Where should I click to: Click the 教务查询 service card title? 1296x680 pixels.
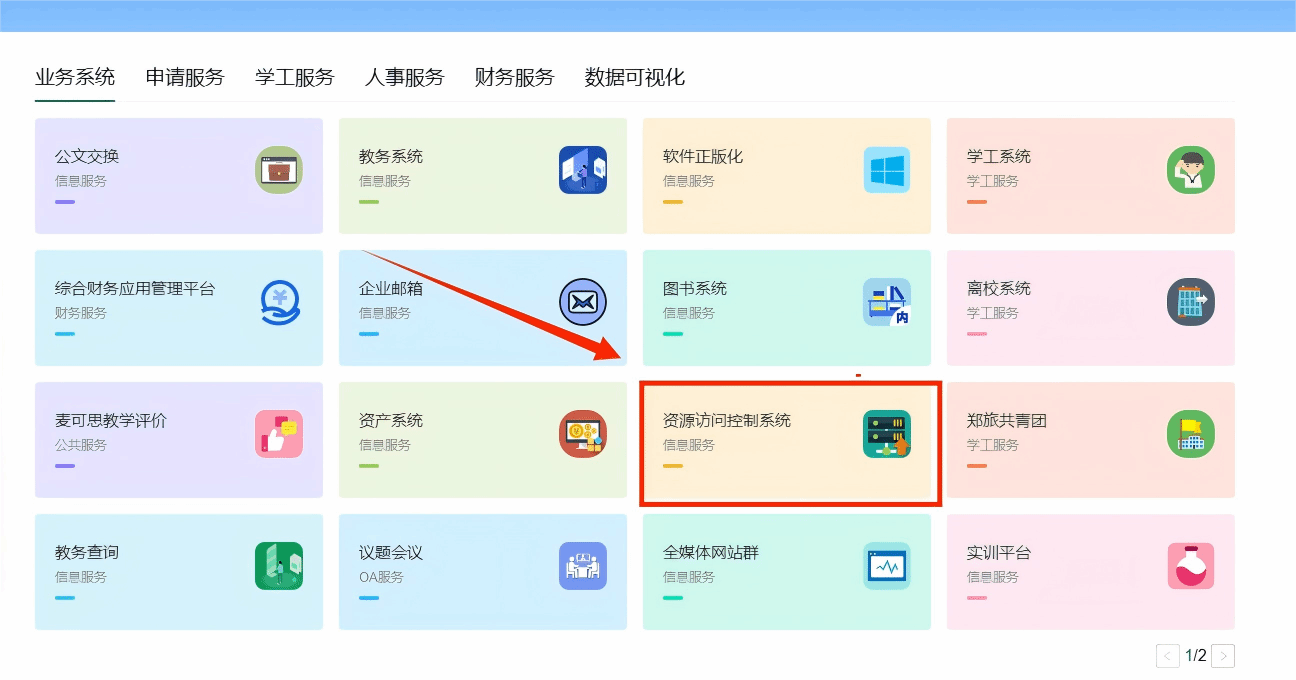87,553
